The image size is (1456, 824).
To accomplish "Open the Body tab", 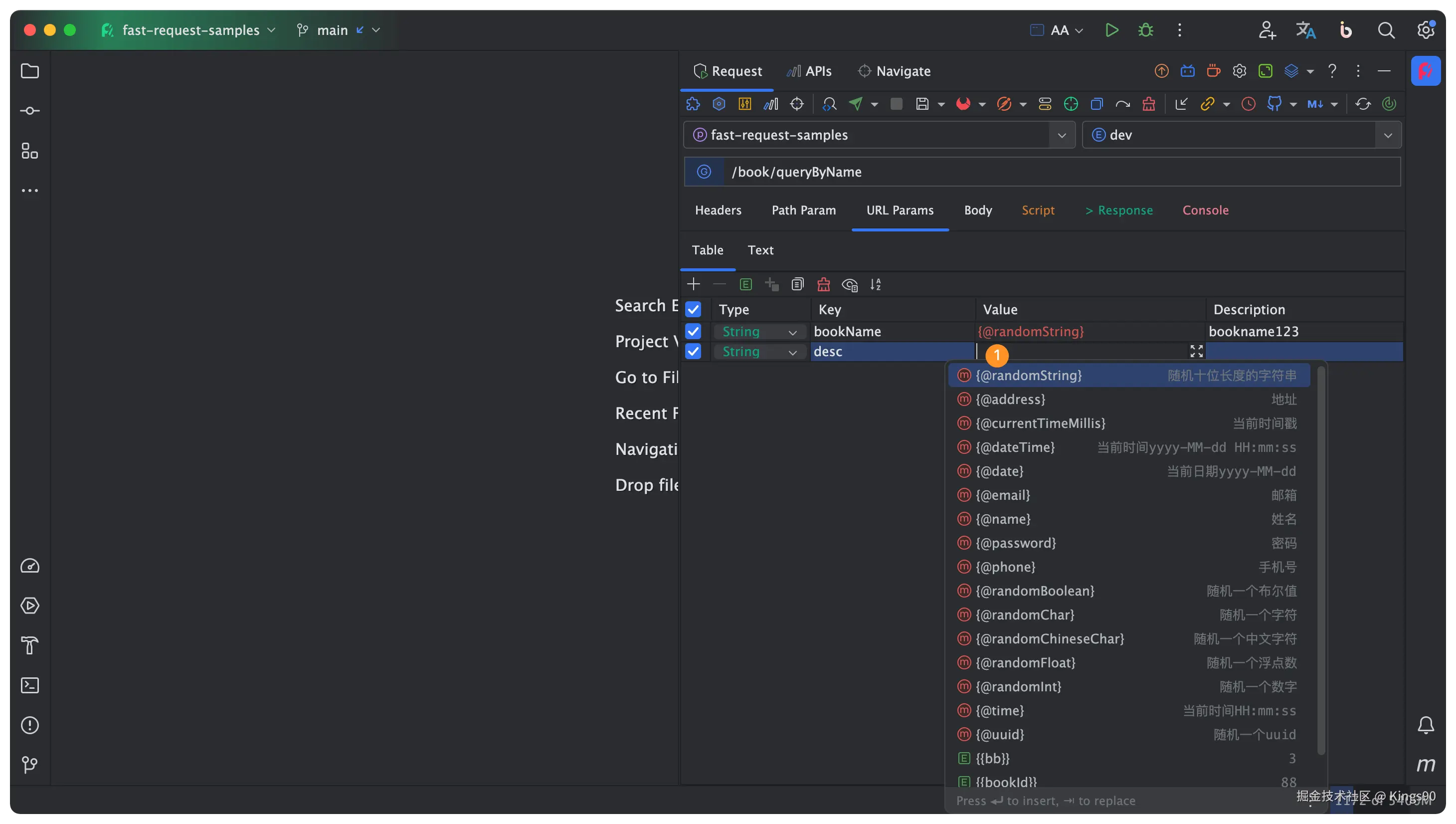I will (977, 210).
